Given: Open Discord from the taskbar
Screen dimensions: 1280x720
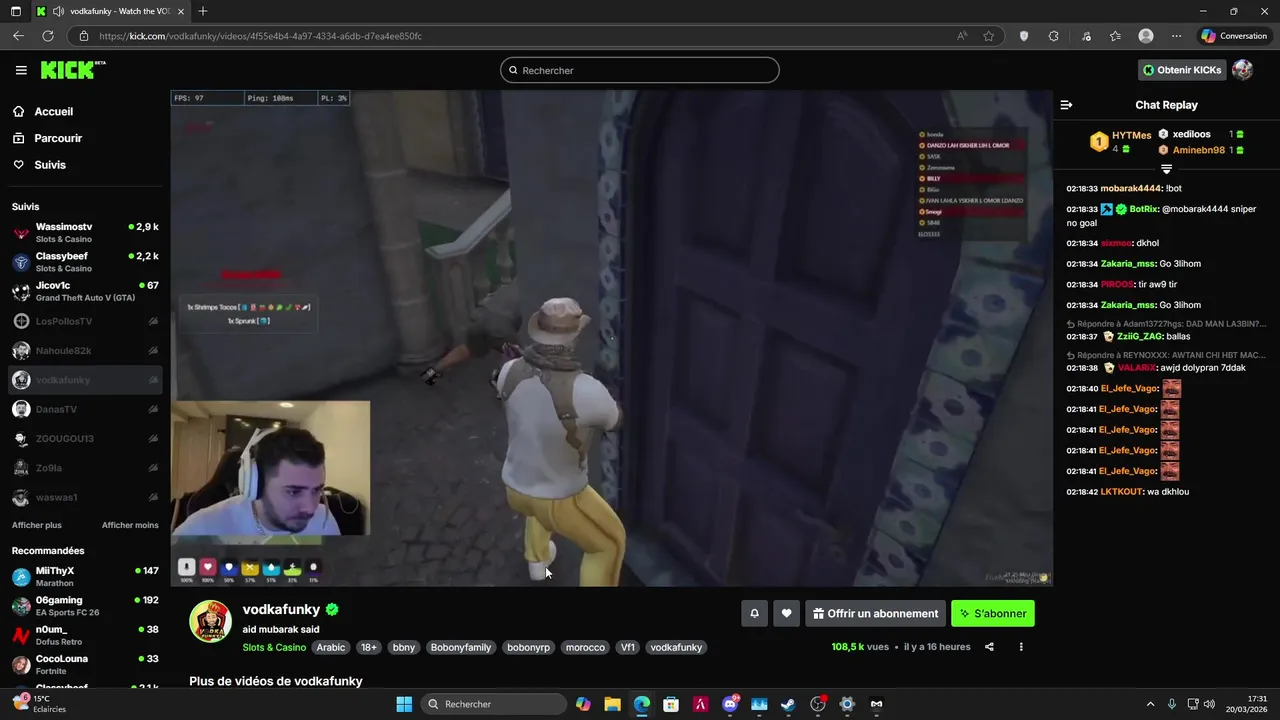Looking at the screenshot, I should (730, 704).
